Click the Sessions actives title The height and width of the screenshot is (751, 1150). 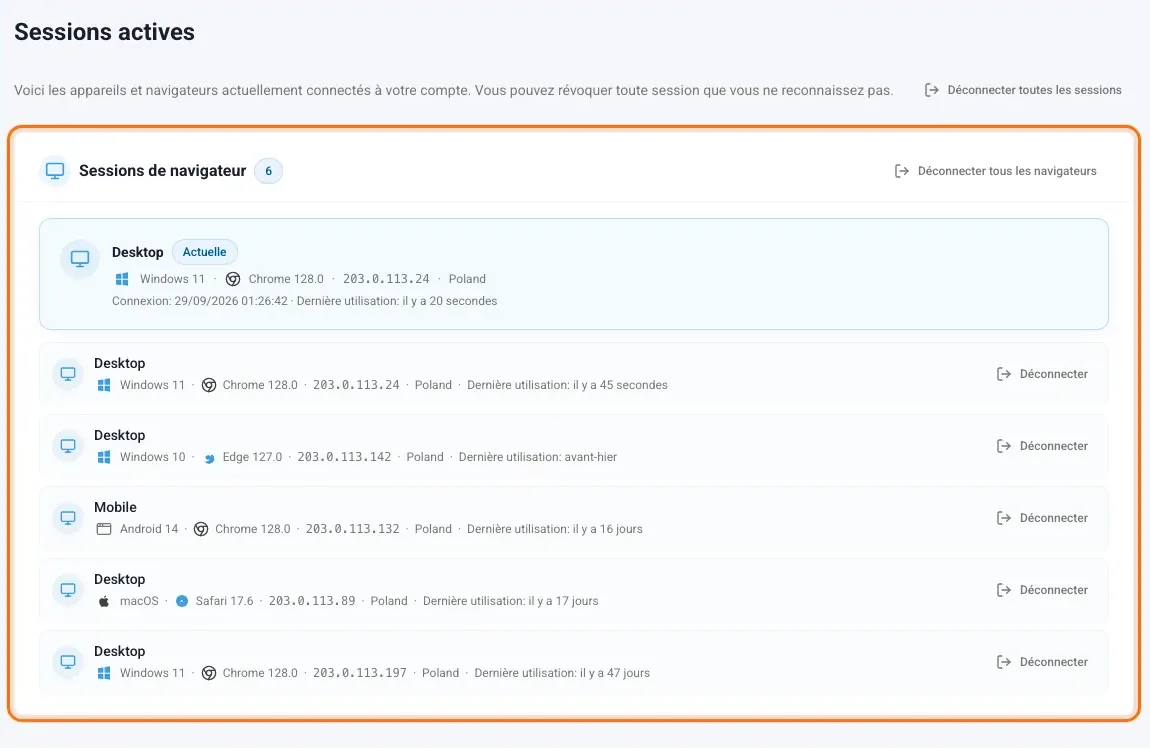tap(105, 32)
